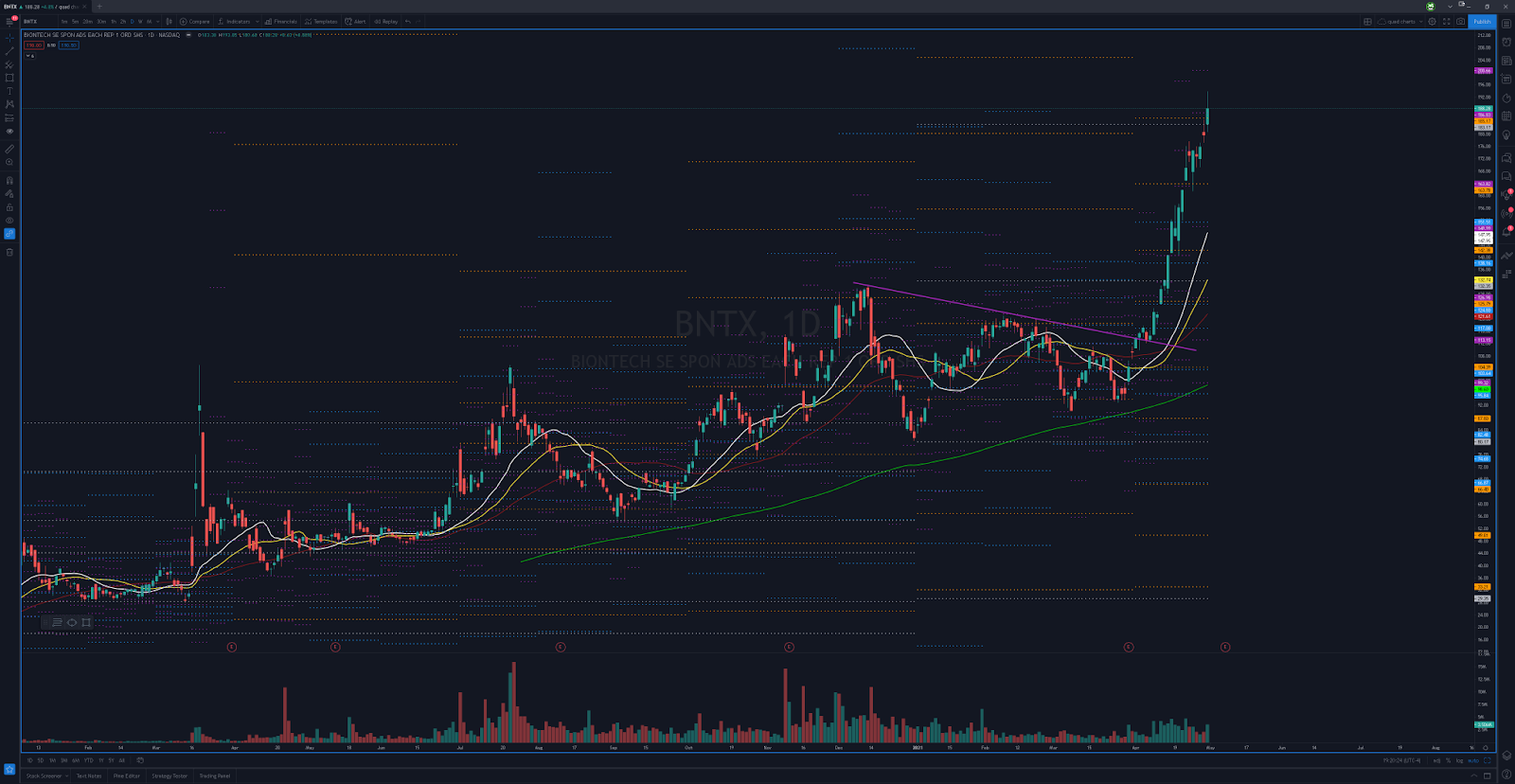Collapse the bottom panel
The image size is (1515, 784).
pos(1473,775)
